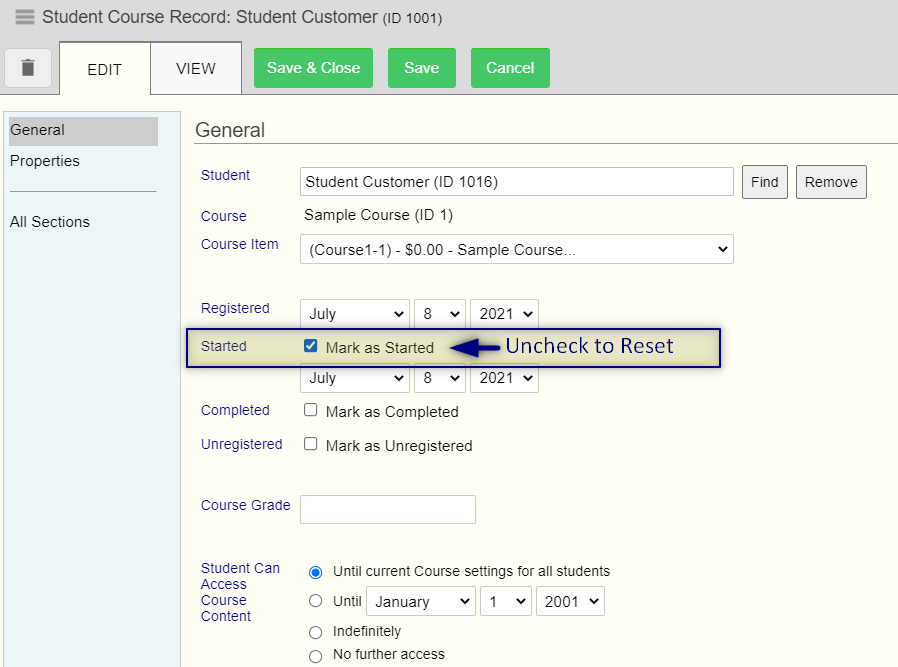
Task: Choose the No further access radio option
Action: (x=316, y=656)
